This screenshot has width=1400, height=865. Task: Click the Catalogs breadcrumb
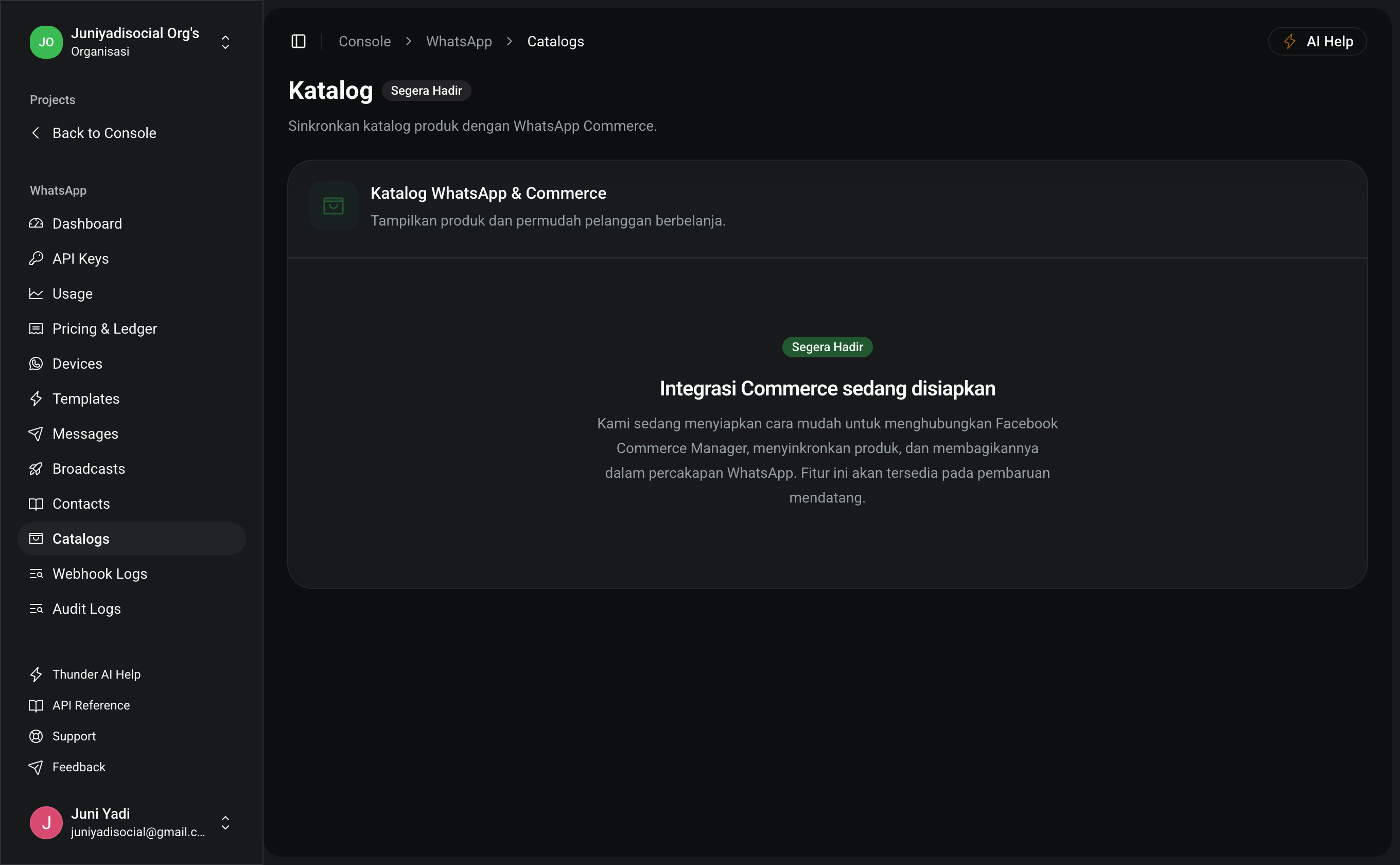point(555,41)
